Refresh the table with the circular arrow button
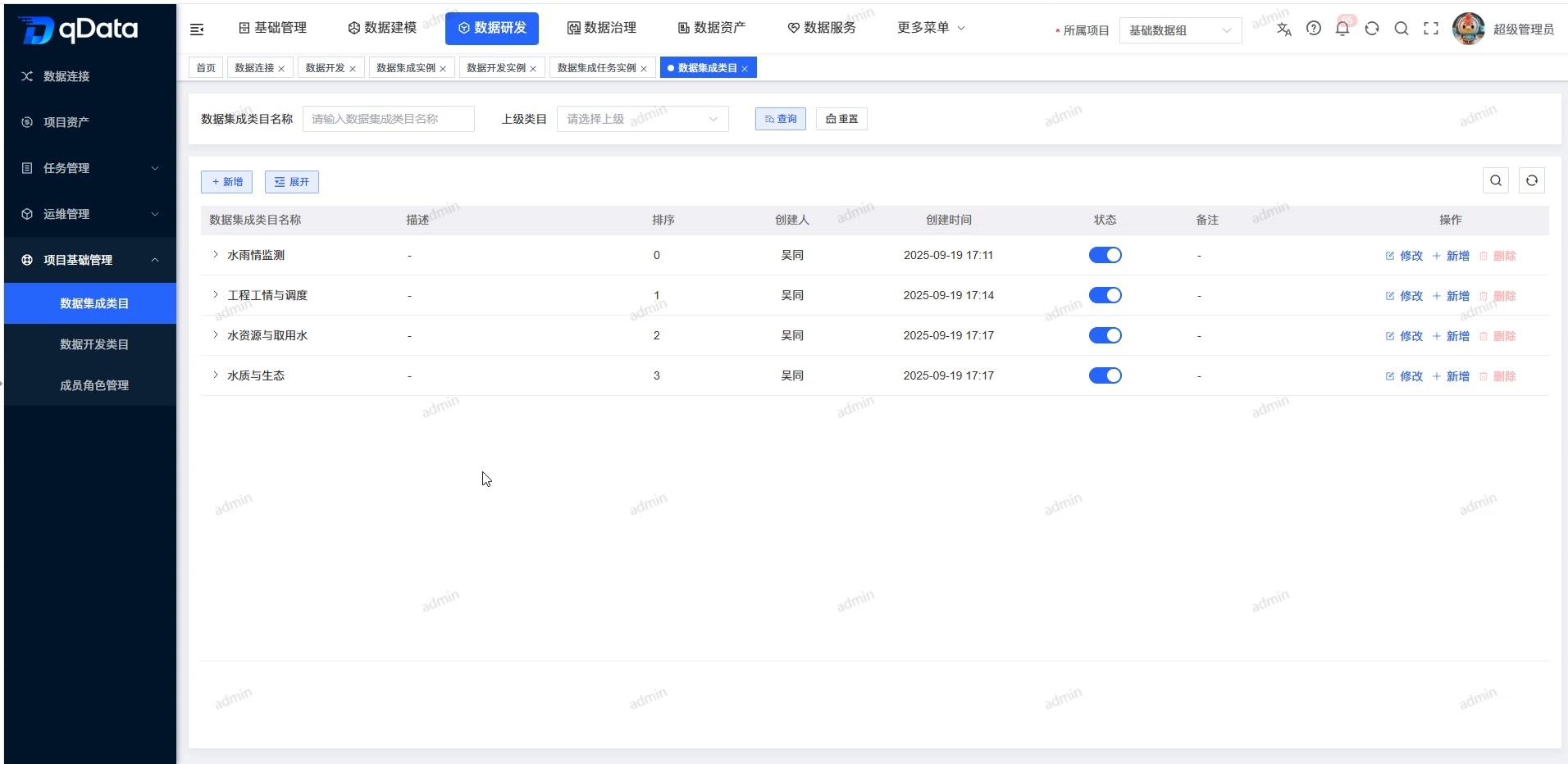 [1532, 180]
